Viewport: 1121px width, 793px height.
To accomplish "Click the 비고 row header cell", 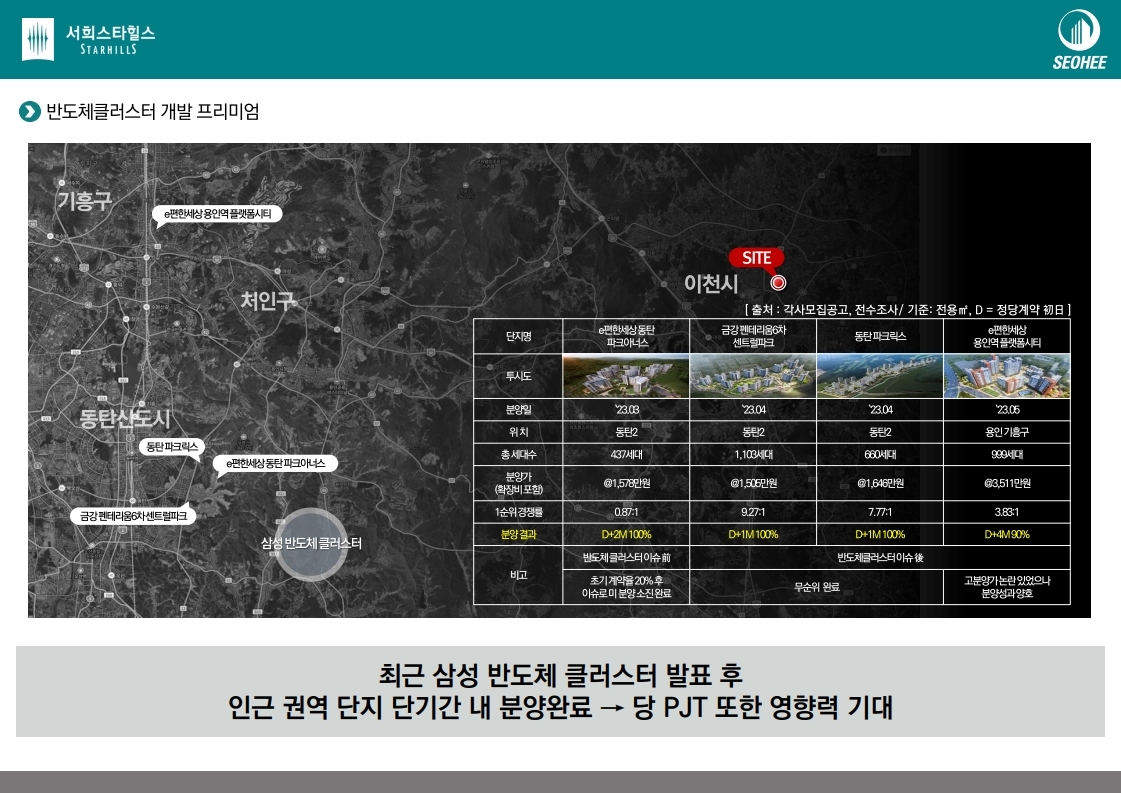I will (518, 575).
